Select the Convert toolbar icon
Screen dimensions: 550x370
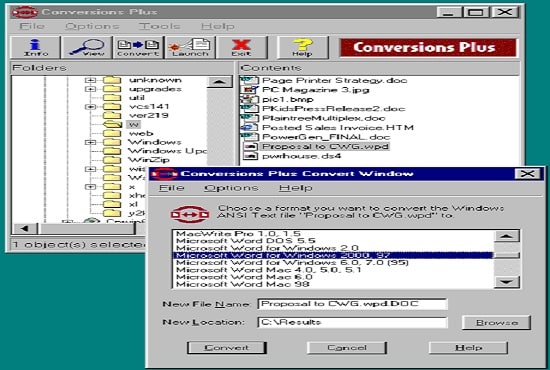point(138,47)
